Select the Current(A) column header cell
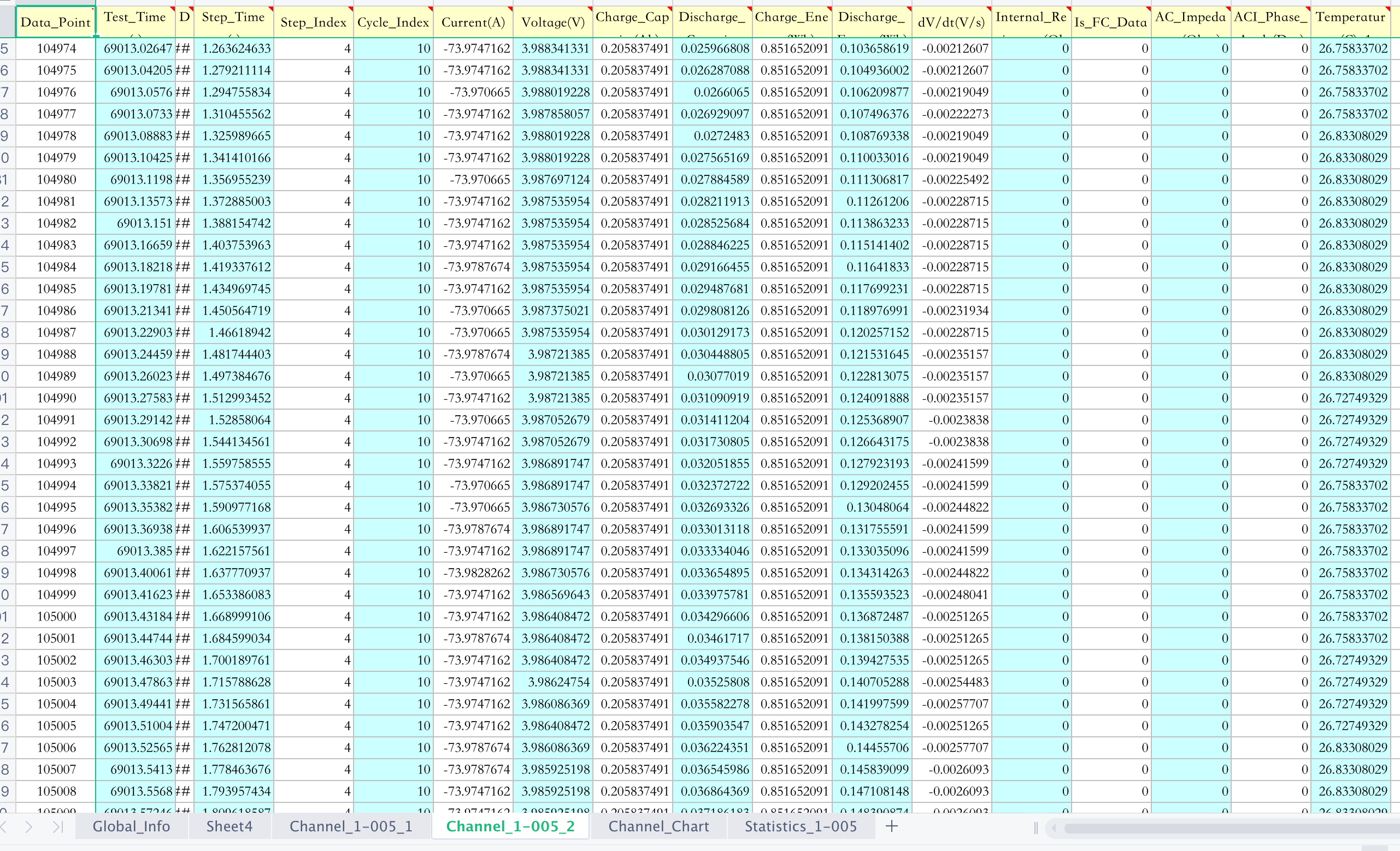Image resolution: width=1400 pixels, height=851 pixels. (473, 22)
